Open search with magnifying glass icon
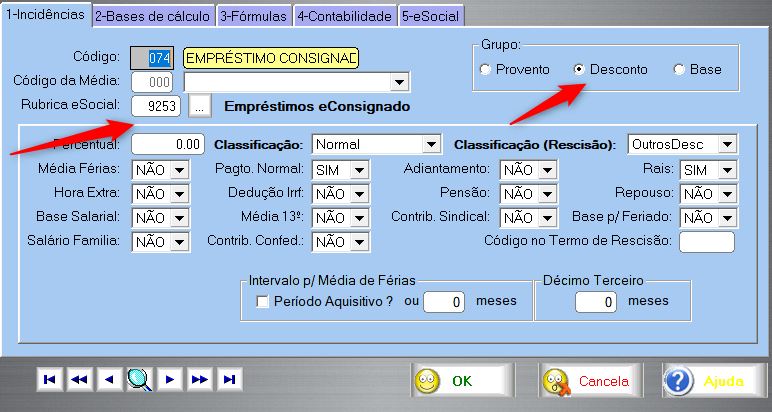Image resolution: width=772 pixels, height=412 pixels. [139, 380]
